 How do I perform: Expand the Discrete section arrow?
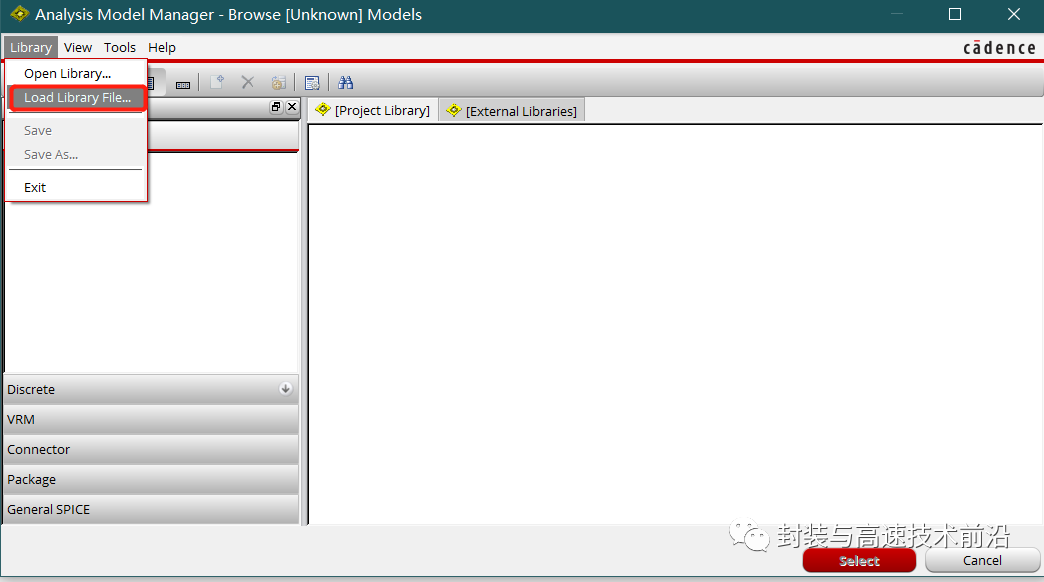[x=286, y=388]
